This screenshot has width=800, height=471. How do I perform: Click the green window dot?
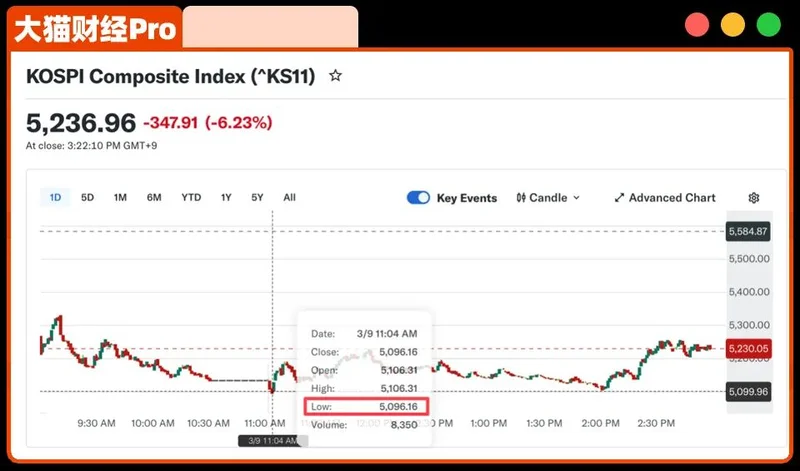coord(768,25)
